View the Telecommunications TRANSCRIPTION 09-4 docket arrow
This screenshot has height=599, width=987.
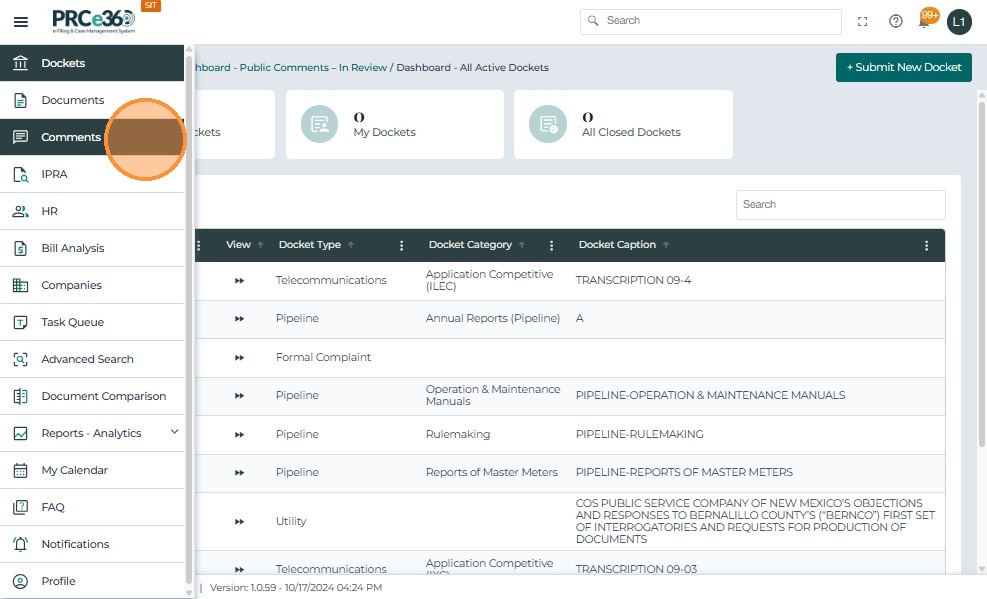click(x=239, y=281)
